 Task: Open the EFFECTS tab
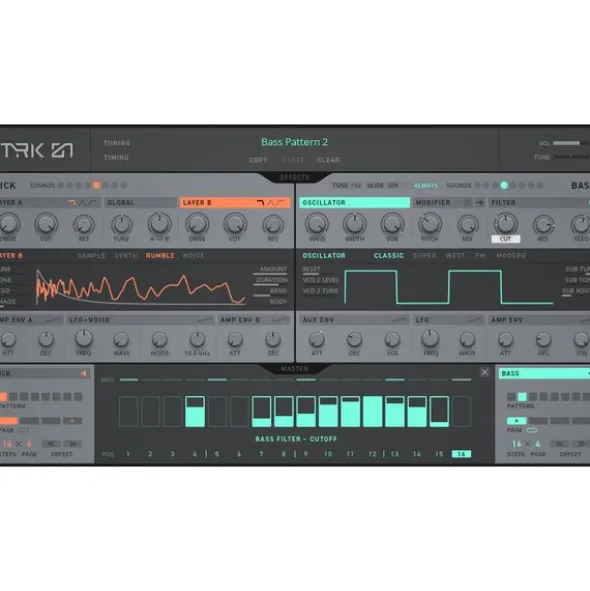tap(295, 177)
